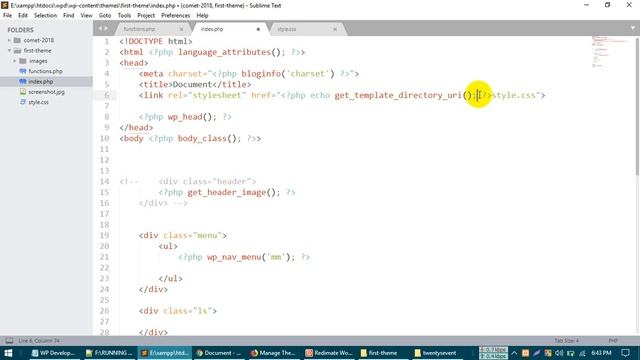
Task: Click the Document title text
Action: point(192,84)
